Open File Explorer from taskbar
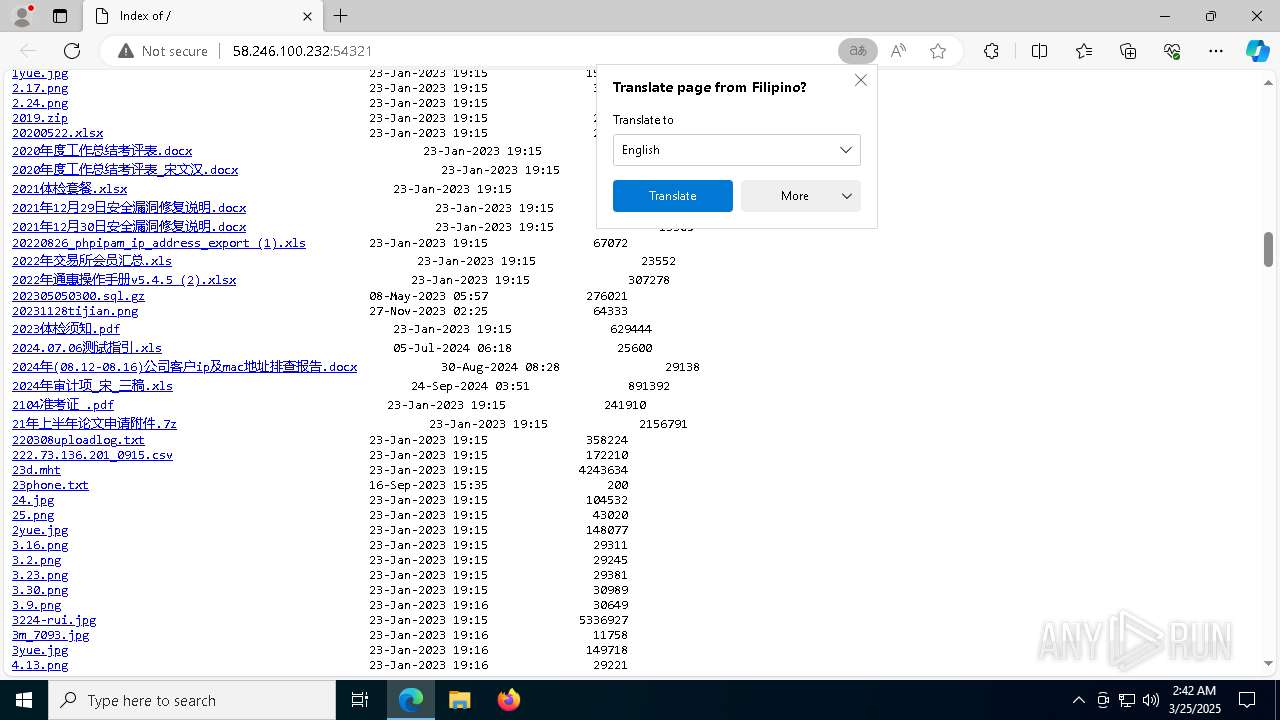Screen dimensions: 1280x720 pyautogui.click(x=459, y=700)
